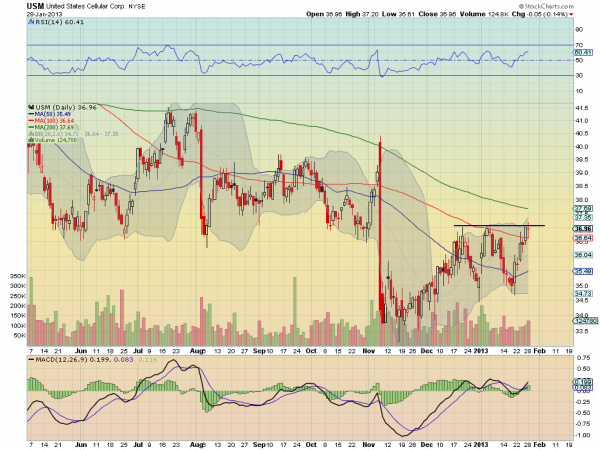
Task: Click the 34.73 lower band tag on the price axis
Action: [583, 293]
